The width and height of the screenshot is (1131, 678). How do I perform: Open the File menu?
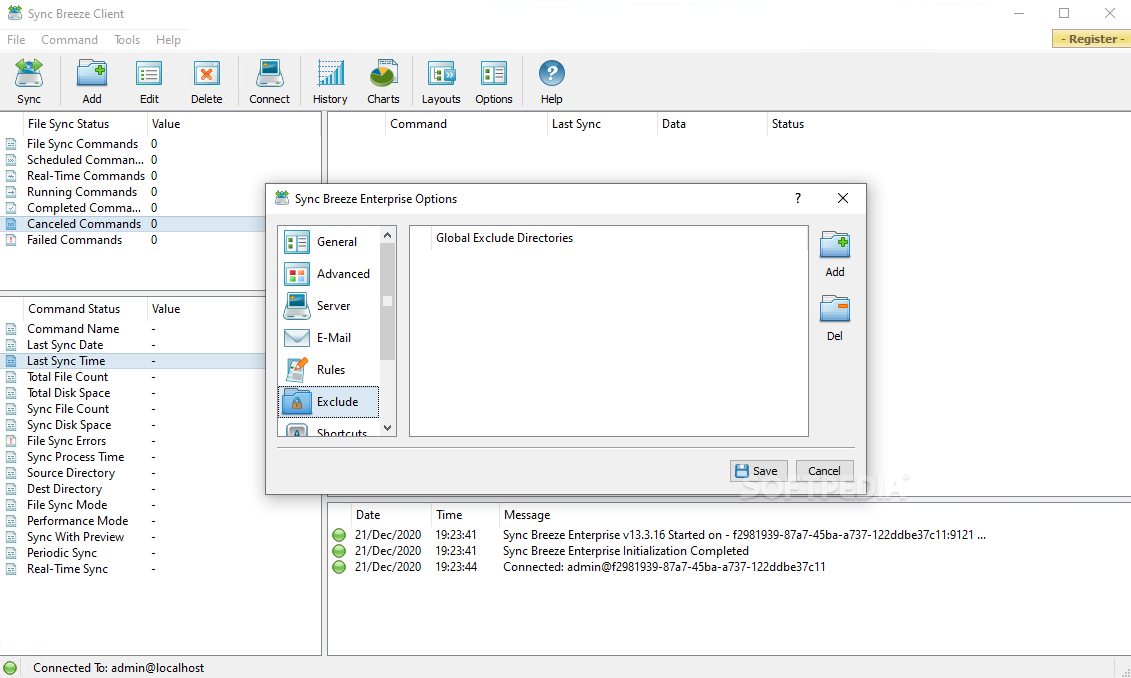click(16, 40)
